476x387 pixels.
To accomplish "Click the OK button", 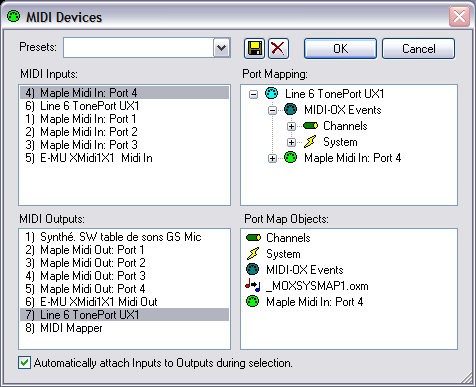I will click(x=340, y=49).
